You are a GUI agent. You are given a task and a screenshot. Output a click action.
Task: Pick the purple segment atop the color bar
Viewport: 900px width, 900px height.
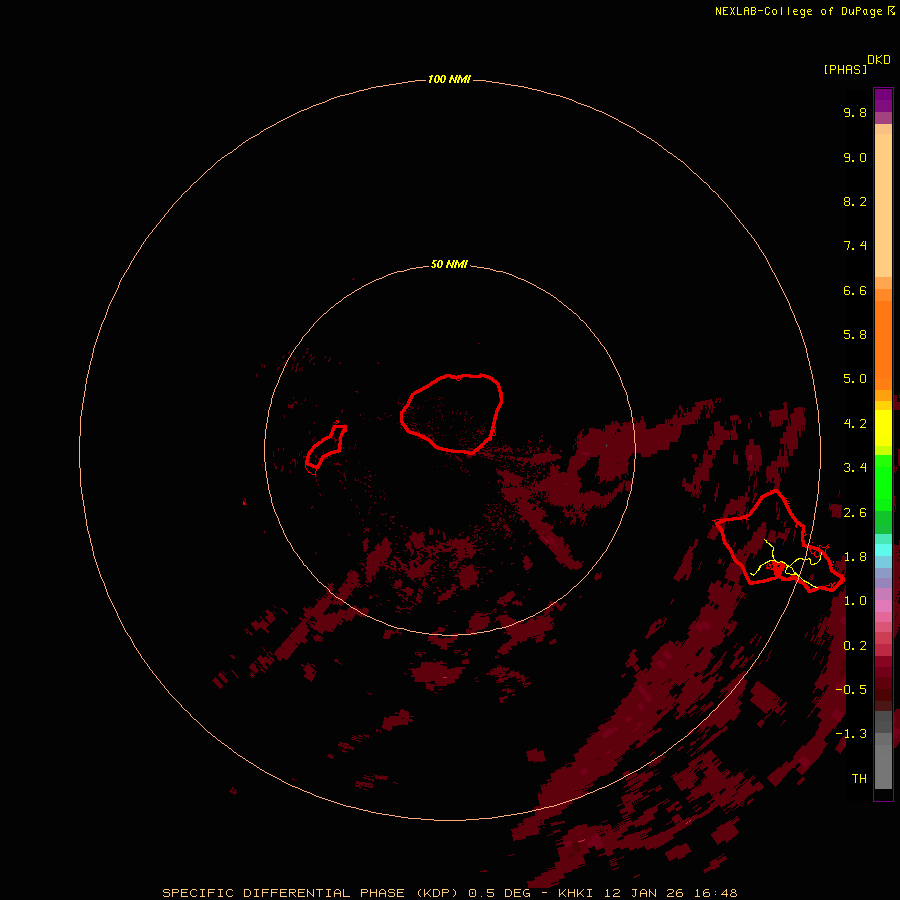tap(883, 100)
